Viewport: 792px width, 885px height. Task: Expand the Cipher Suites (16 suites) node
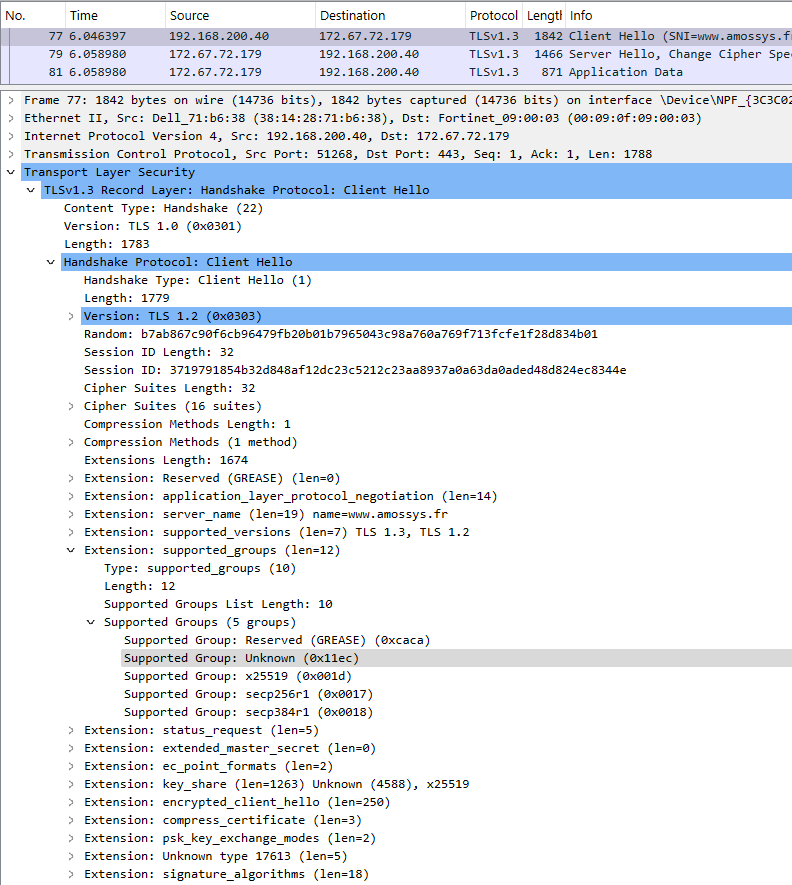71,406
